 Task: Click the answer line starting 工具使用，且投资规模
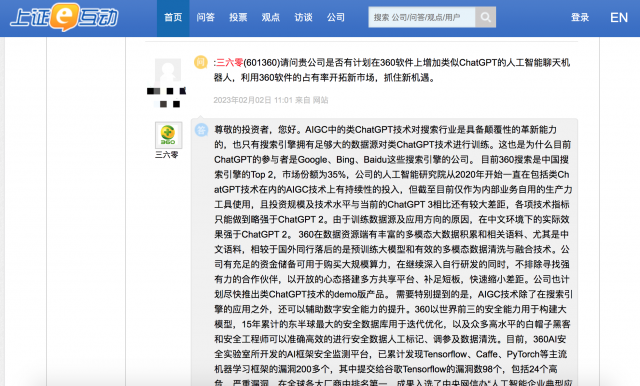392,204
